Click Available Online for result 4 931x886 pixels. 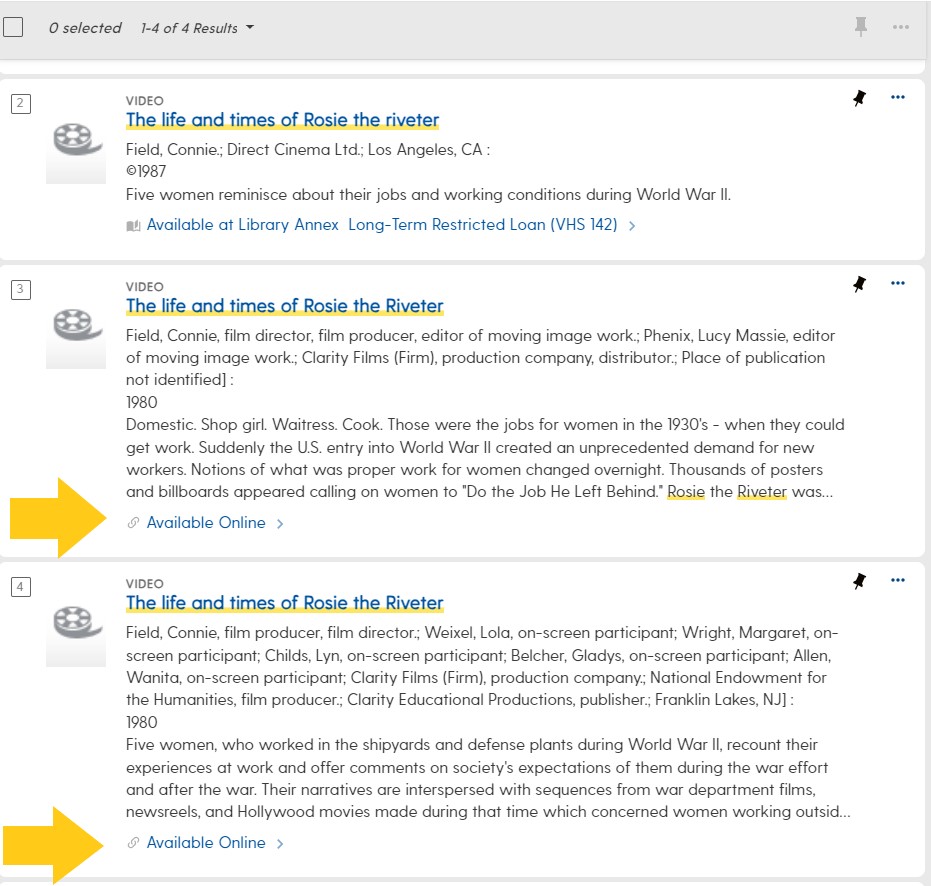point(206,843)
